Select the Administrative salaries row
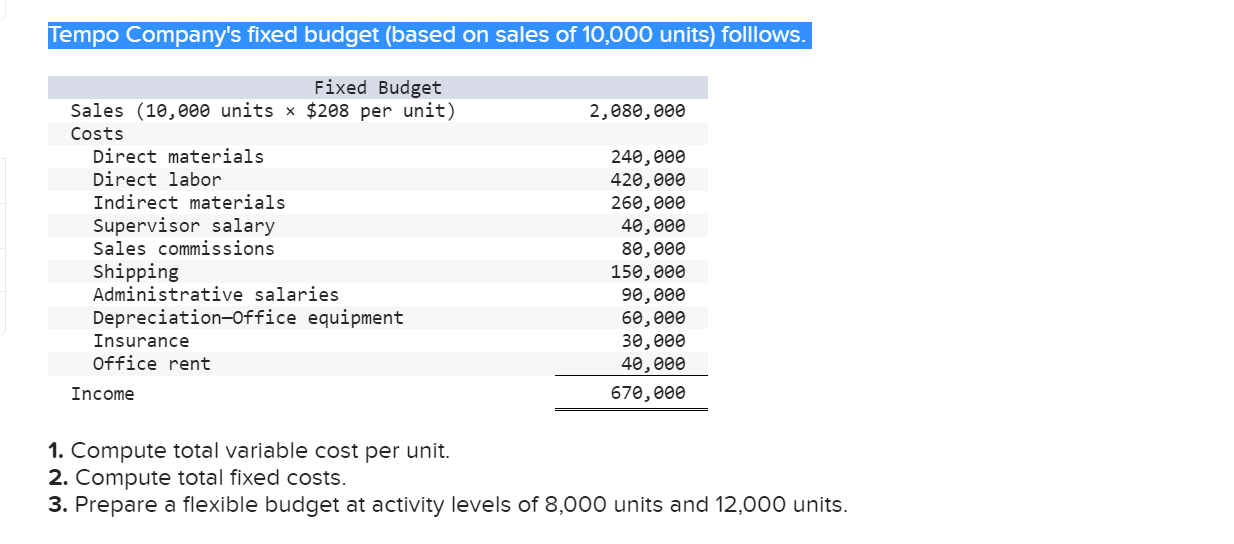Viewport: 1234px width, 544px height. tap(378, 295)
